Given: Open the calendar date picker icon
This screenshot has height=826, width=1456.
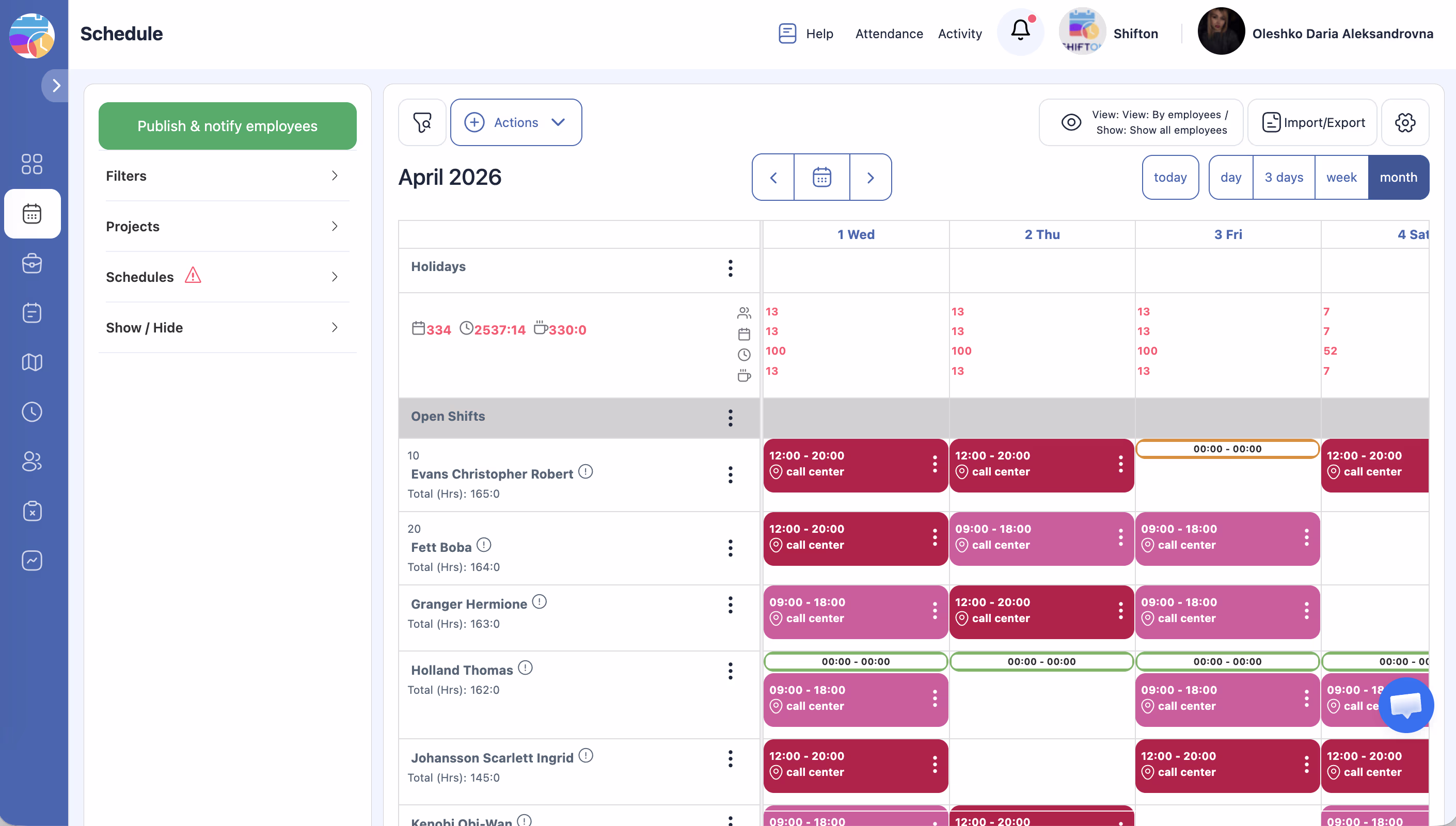Looking at the screenshot, I should [x=821, y=178].
